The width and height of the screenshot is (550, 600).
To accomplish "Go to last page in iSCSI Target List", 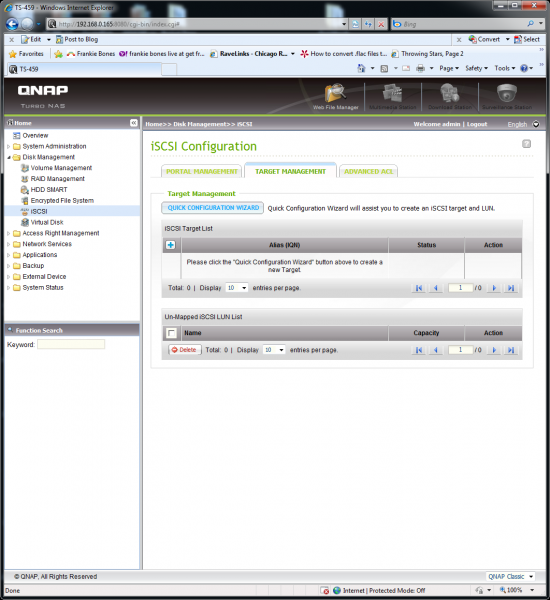I will 511,288.
